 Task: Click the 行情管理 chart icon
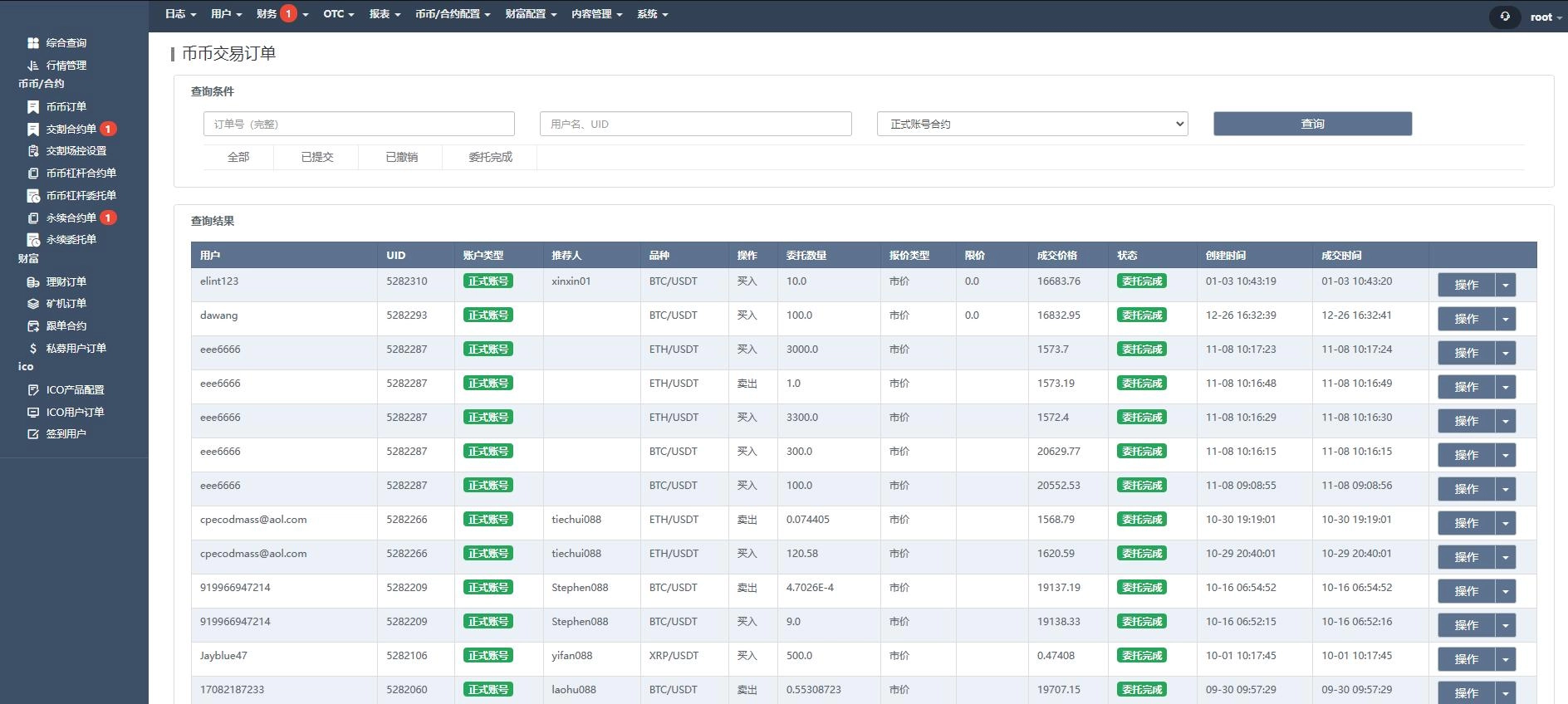33,66
